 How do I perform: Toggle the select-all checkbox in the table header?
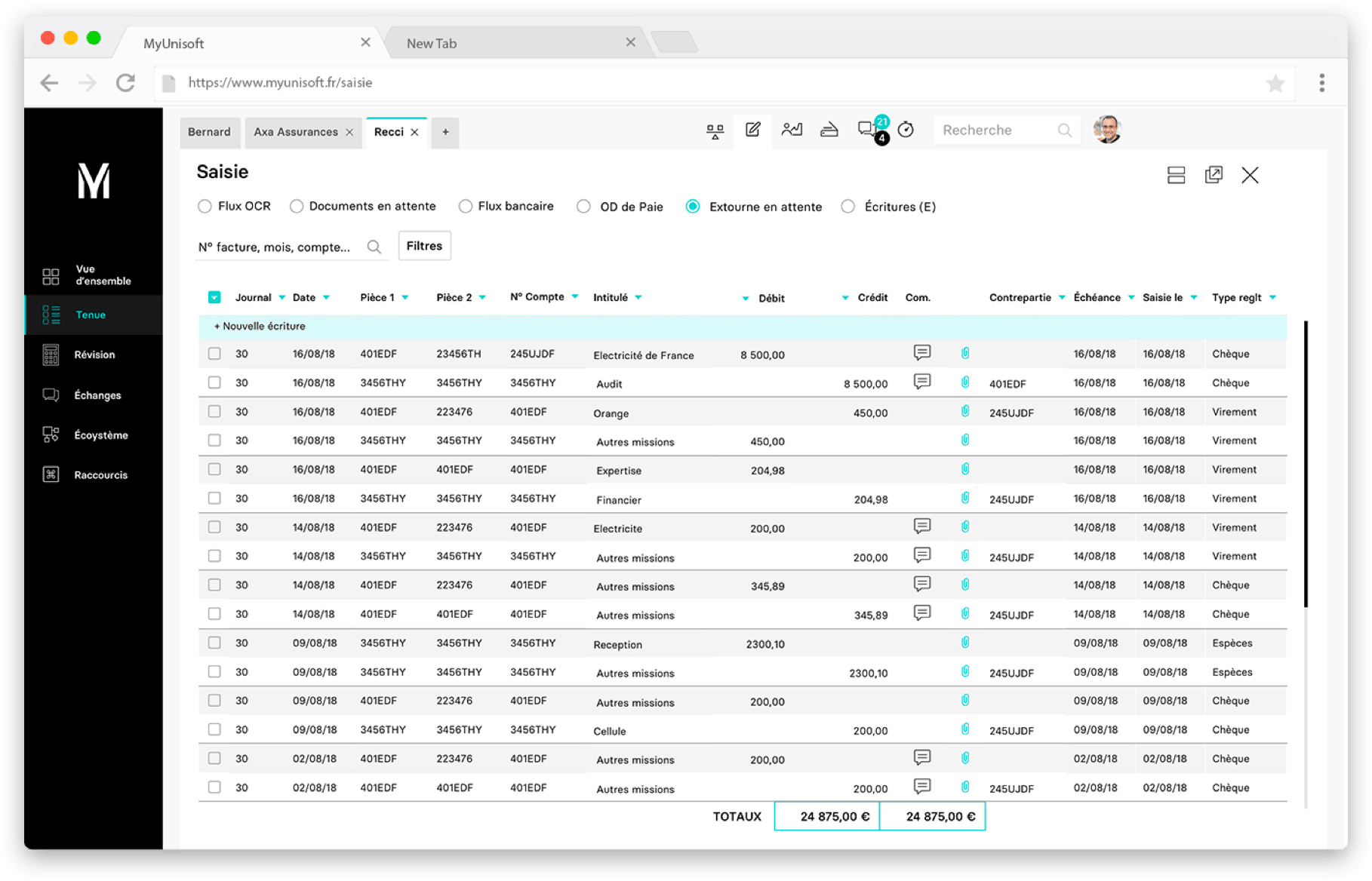coord(214,296)
